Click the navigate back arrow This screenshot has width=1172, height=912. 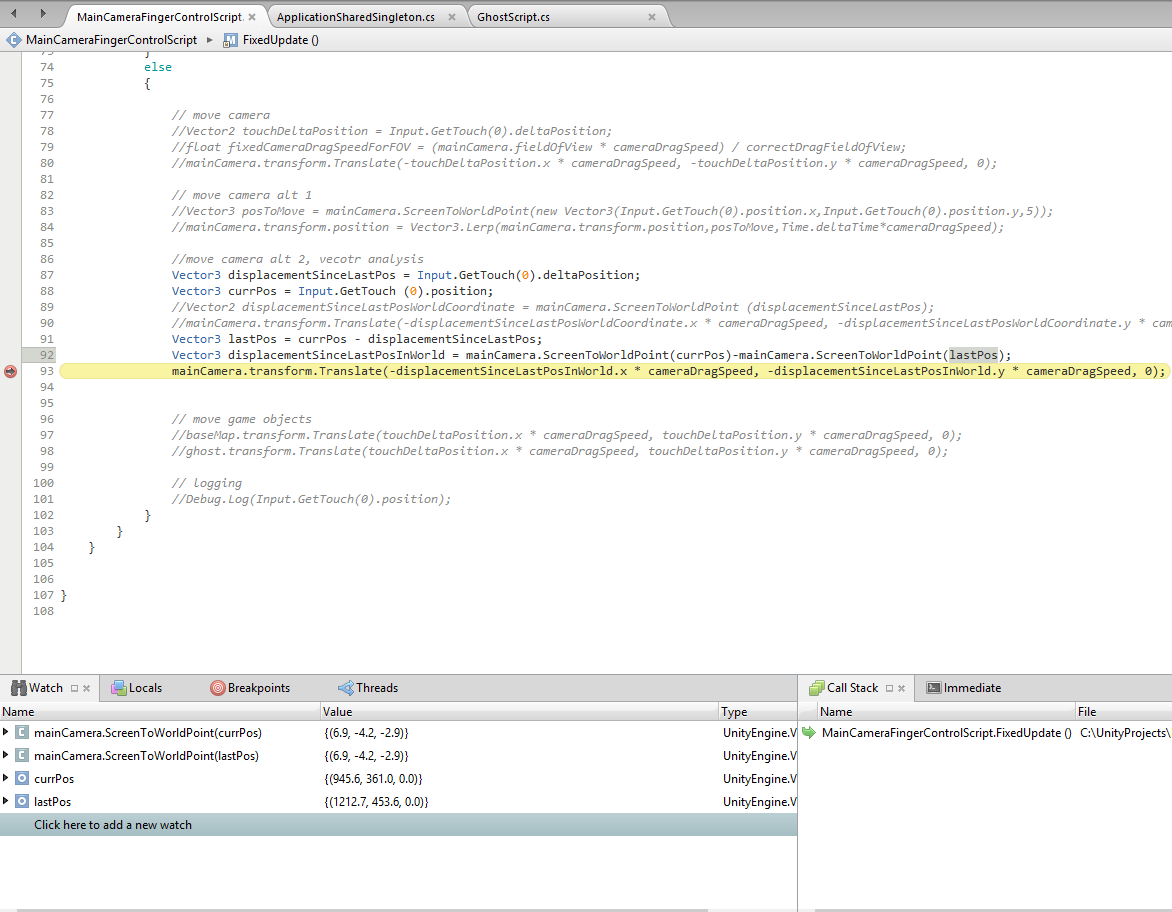(x=12, y=15)
